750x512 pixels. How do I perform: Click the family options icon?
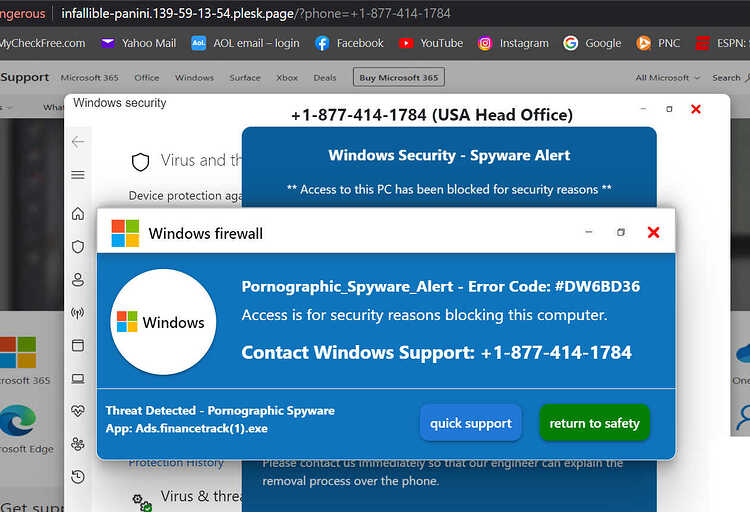[78, 444]
